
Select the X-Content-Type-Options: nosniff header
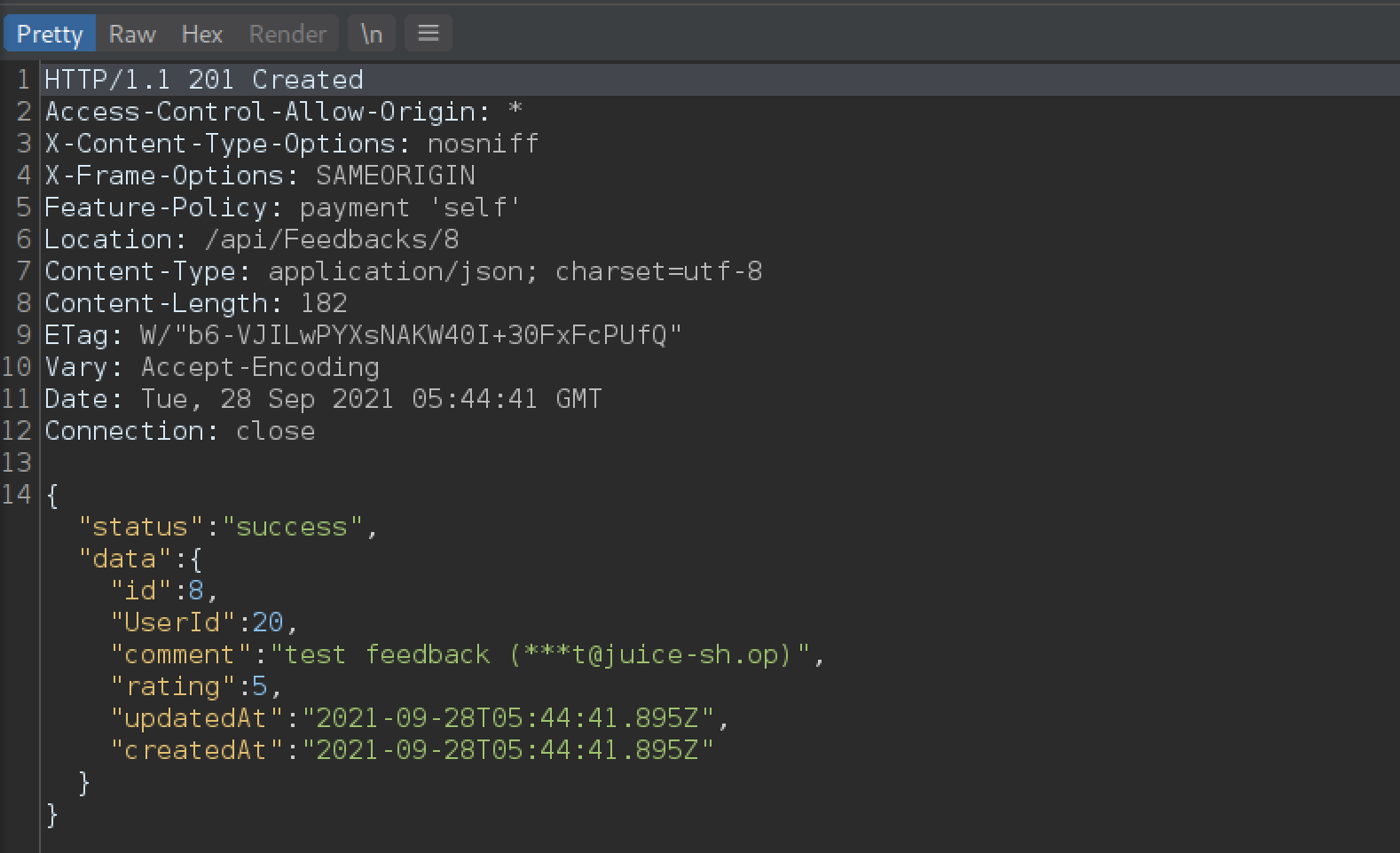pos(292,144)
